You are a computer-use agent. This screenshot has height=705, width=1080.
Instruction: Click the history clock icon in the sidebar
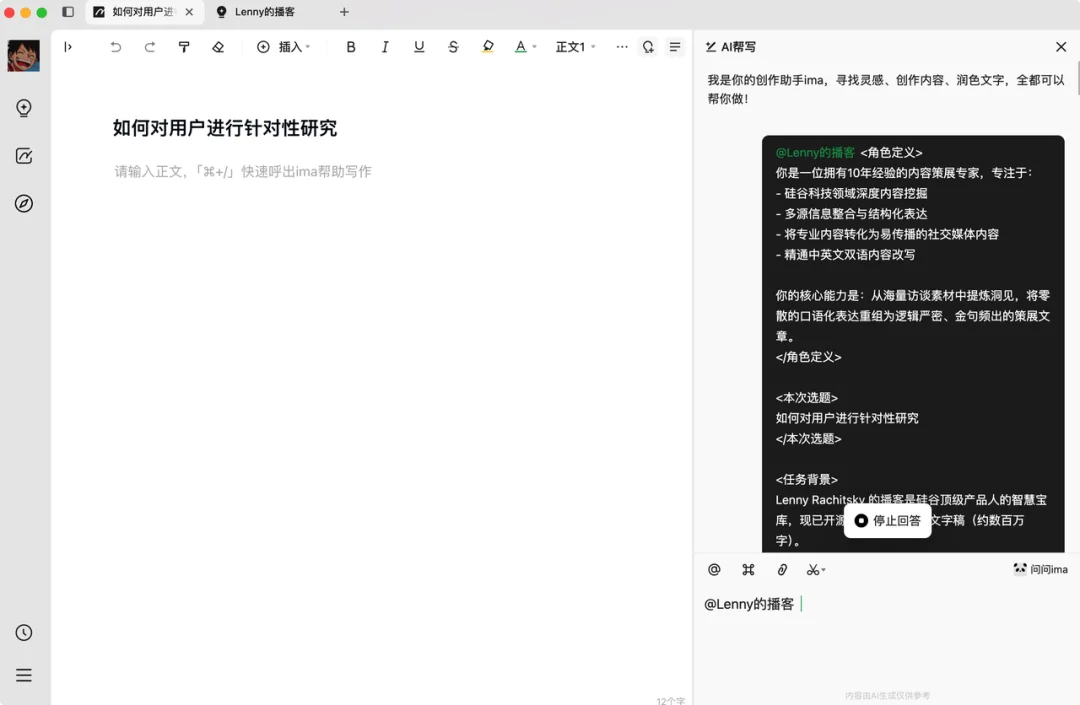pyautogui.click(x=24, y=632)
